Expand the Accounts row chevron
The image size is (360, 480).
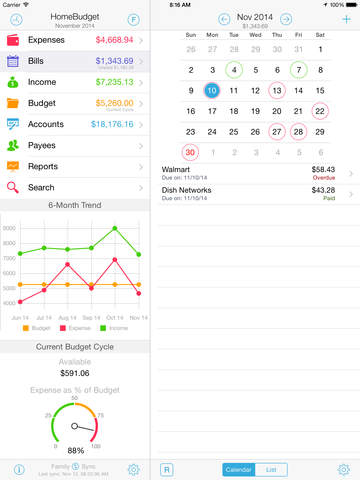pos(141,125)
